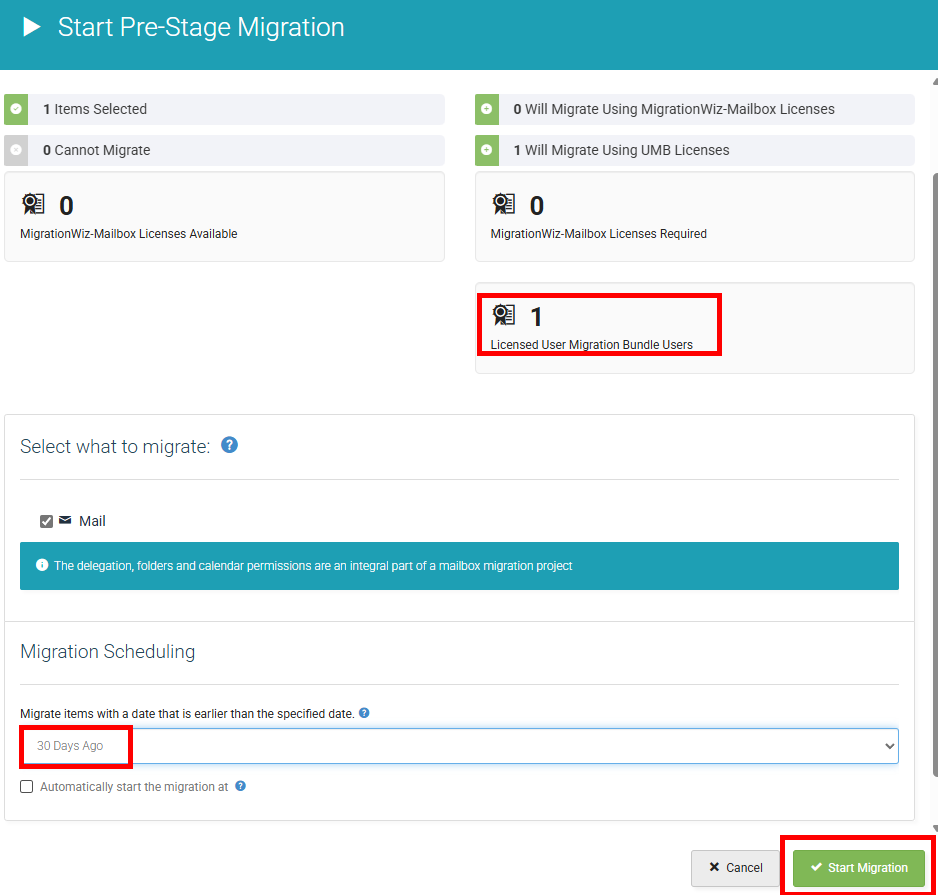
Task: Click the green Start Migration button
Action: tap(859, 868)
